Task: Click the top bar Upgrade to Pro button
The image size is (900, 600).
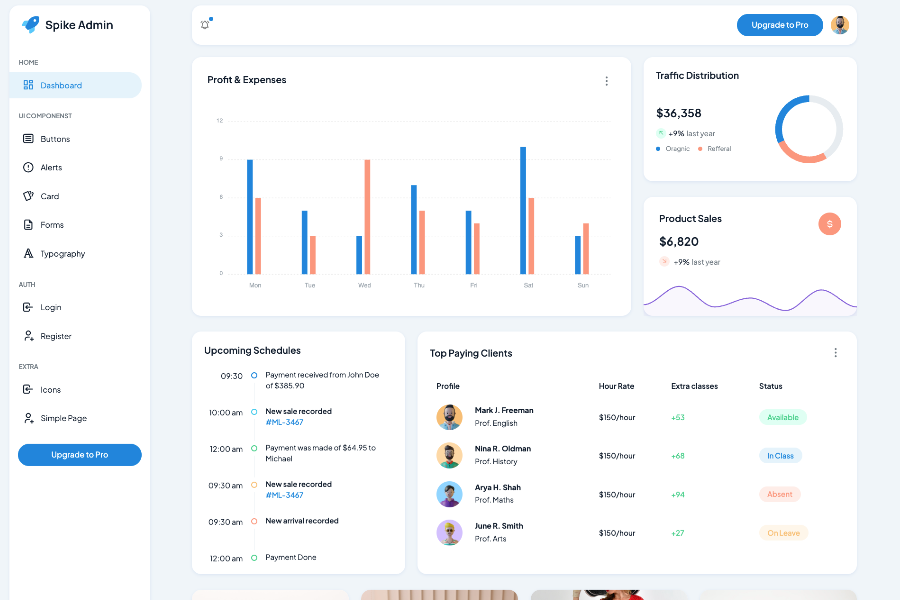Action: pyautogui.click(x=779, y=25)
